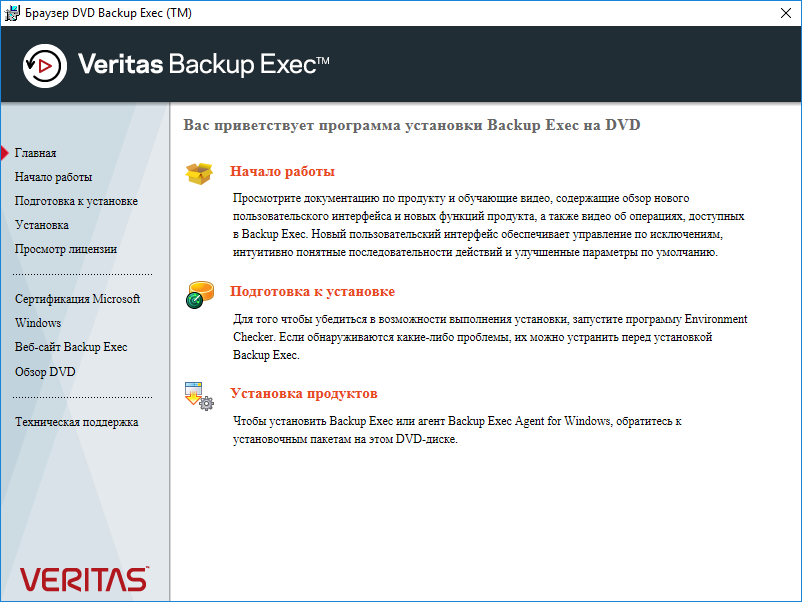The image size is (802, 602).
Task: Click the database Environment Checker icon
Action: (x=199, y=295)
